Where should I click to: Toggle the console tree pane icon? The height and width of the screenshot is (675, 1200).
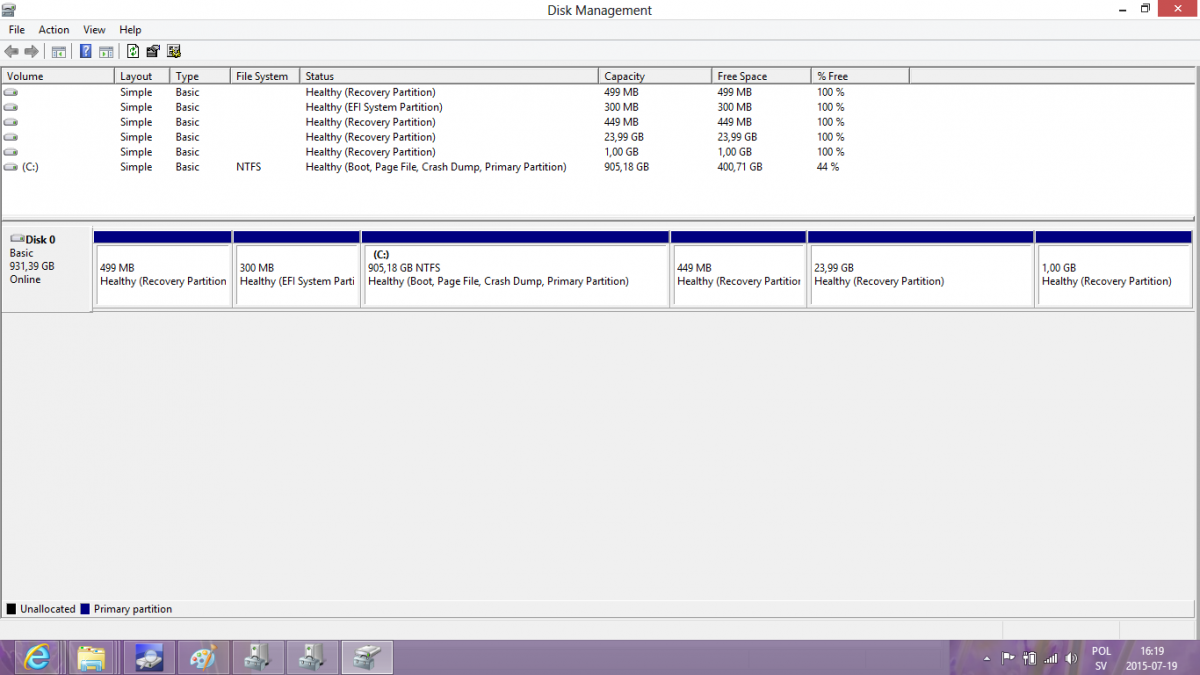[59, 51]
